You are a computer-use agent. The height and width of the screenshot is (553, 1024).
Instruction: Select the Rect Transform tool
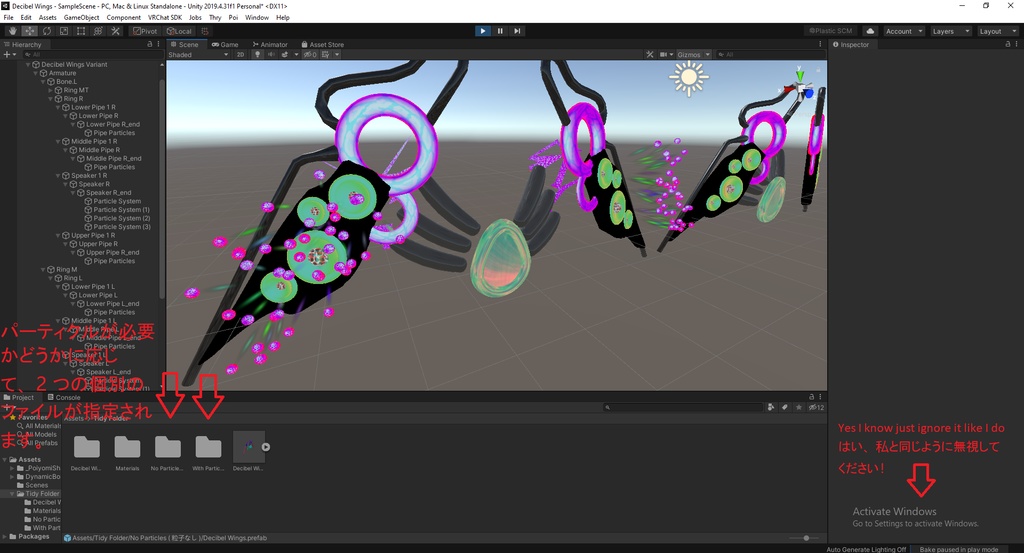(x=81, y=31)
